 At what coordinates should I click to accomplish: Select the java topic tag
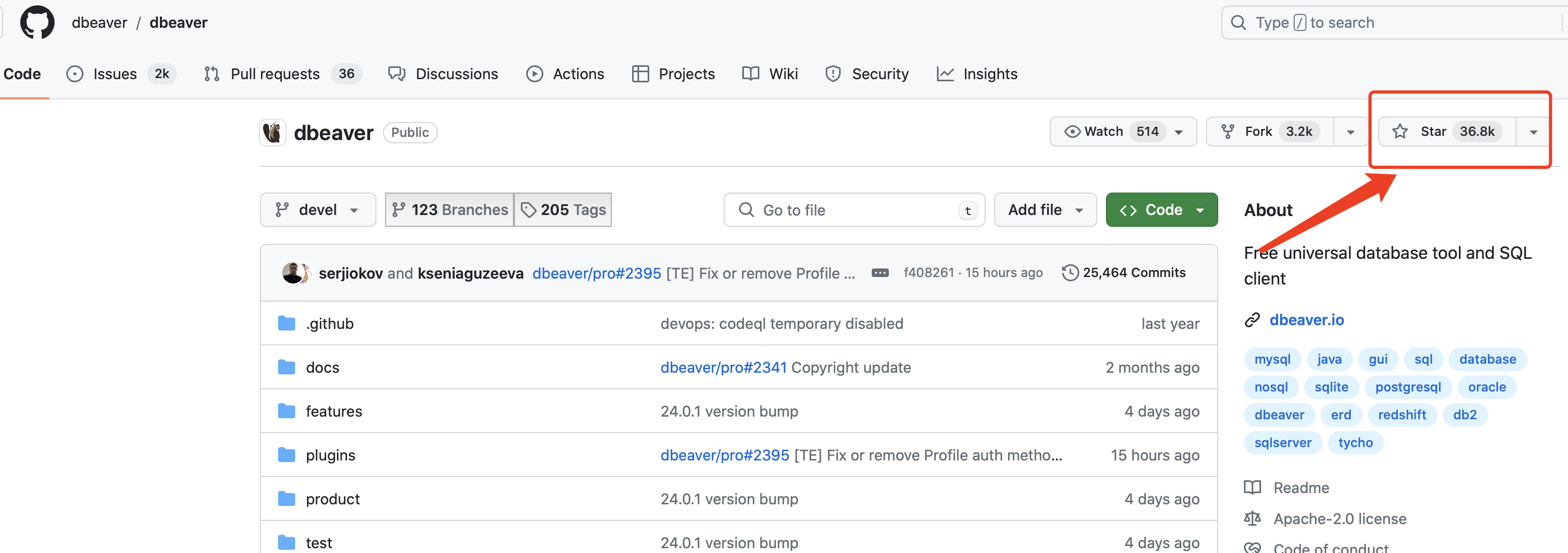point(1329,359)
